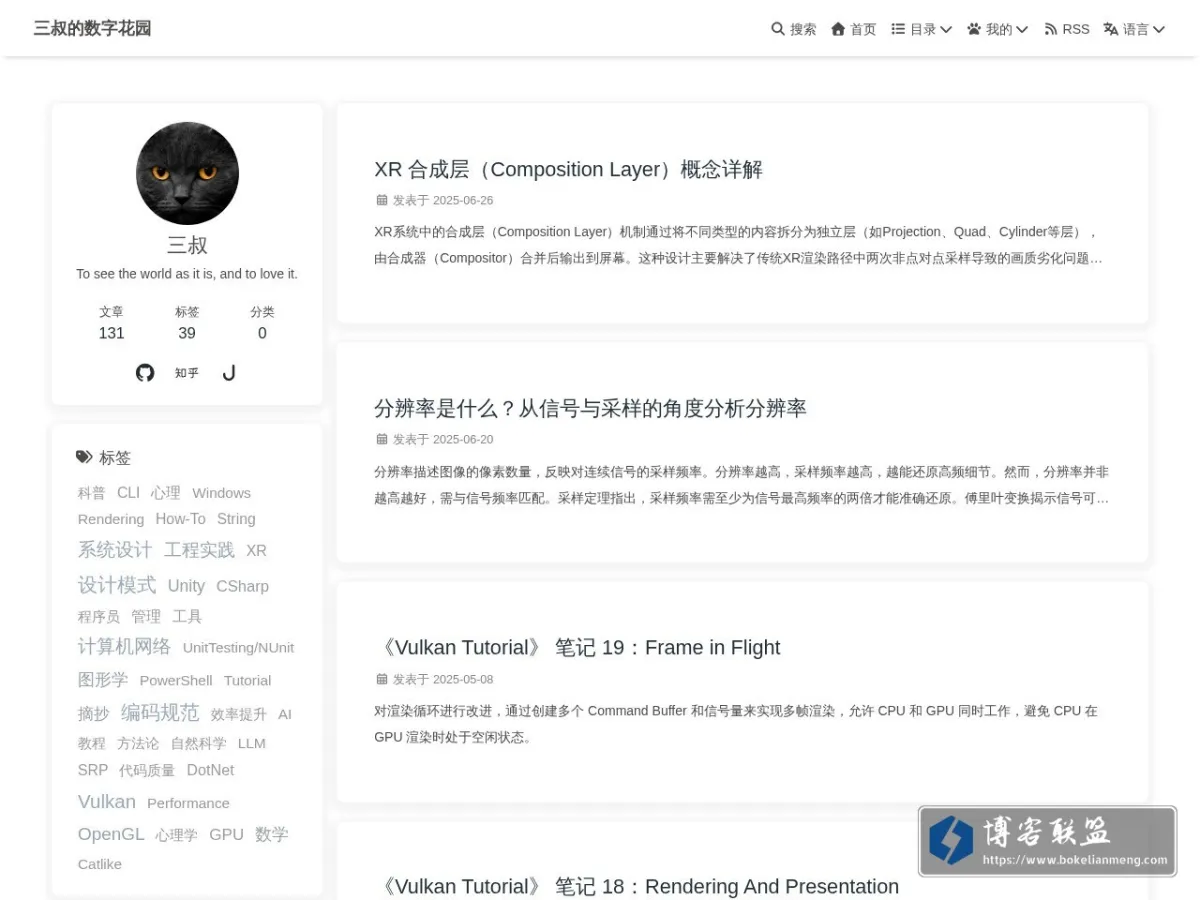Select the Catlike tag
Screen dimensions: 1200x900
(100, 864)
